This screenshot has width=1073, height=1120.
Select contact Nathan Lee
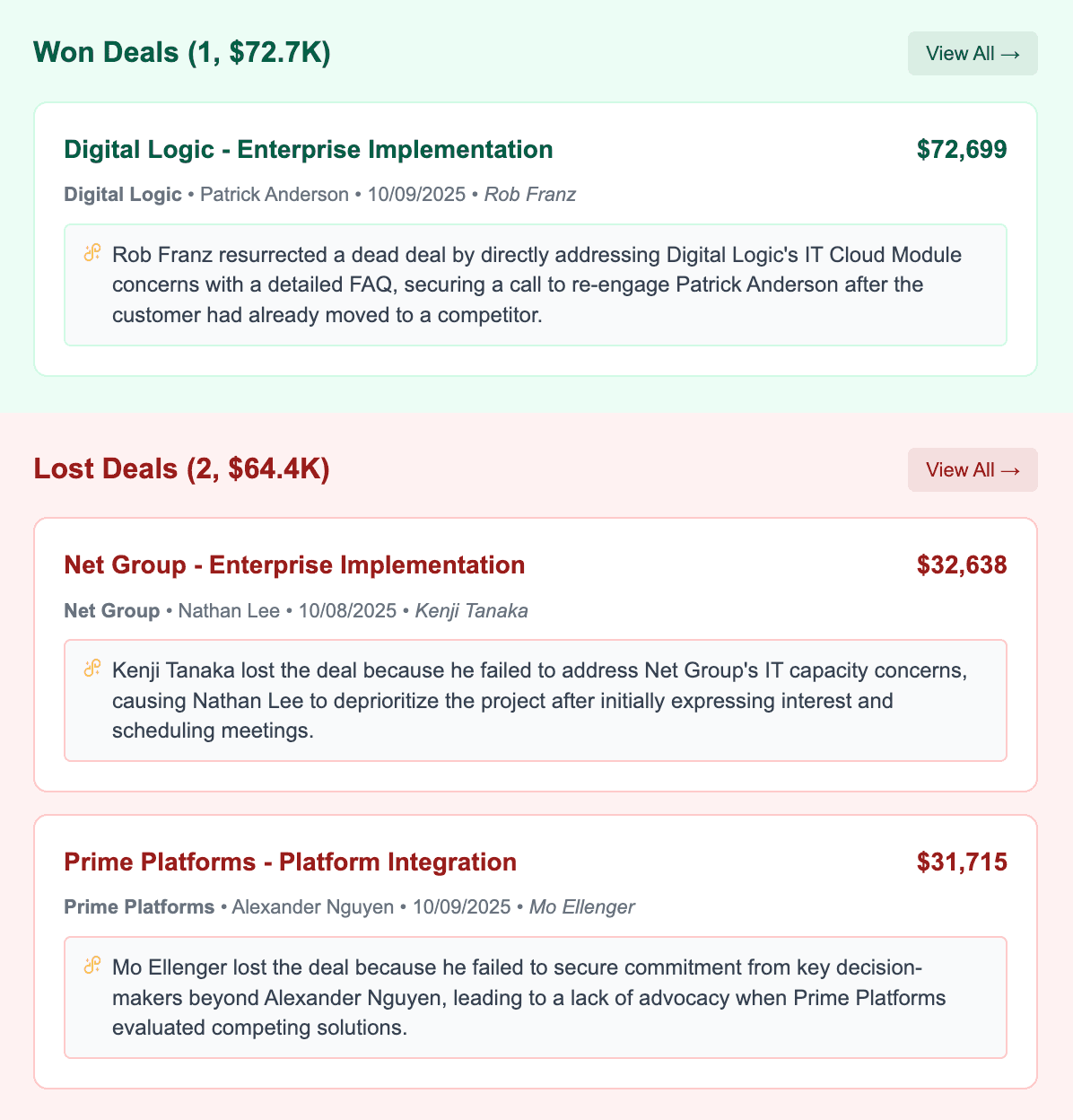[229, 611]
